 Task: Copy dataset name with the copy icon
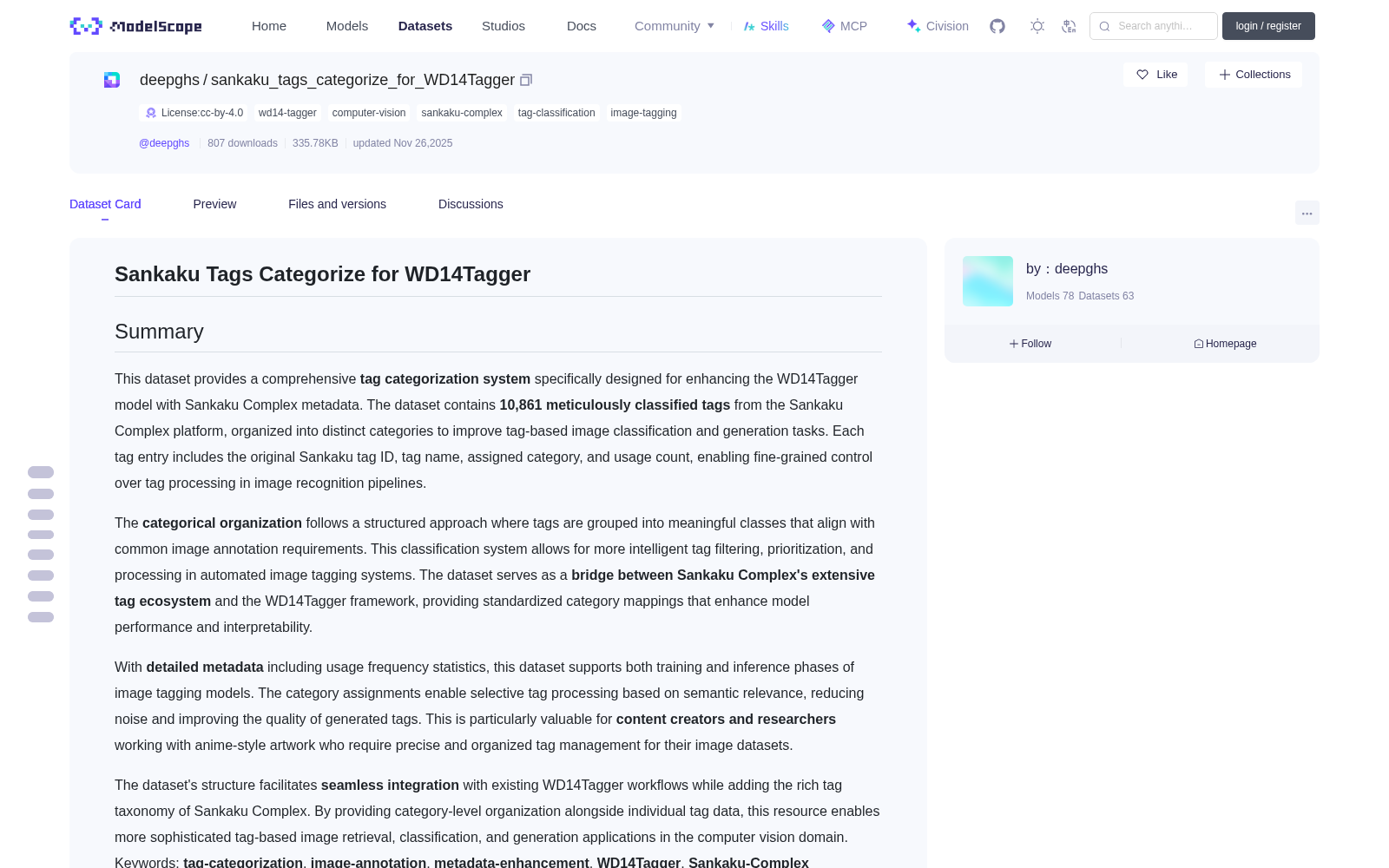tap(526, 80)
